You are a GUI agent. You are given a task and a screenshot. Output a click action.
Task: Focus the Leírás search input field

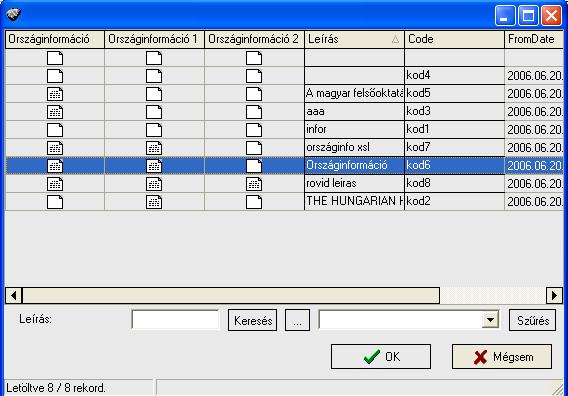(x=175, y=320)
